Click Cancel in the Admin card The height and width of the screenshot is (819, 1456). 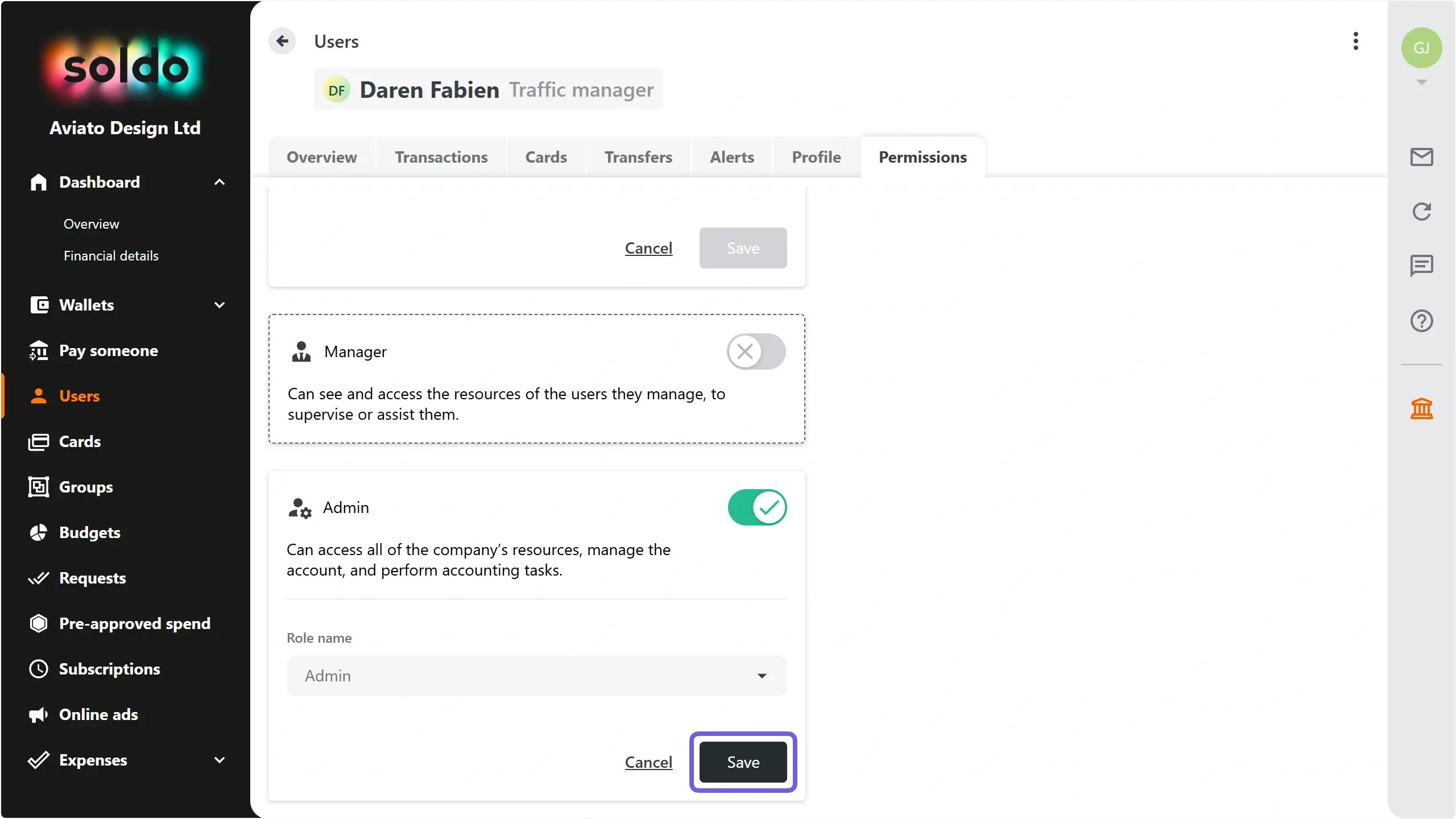(648, 762)
